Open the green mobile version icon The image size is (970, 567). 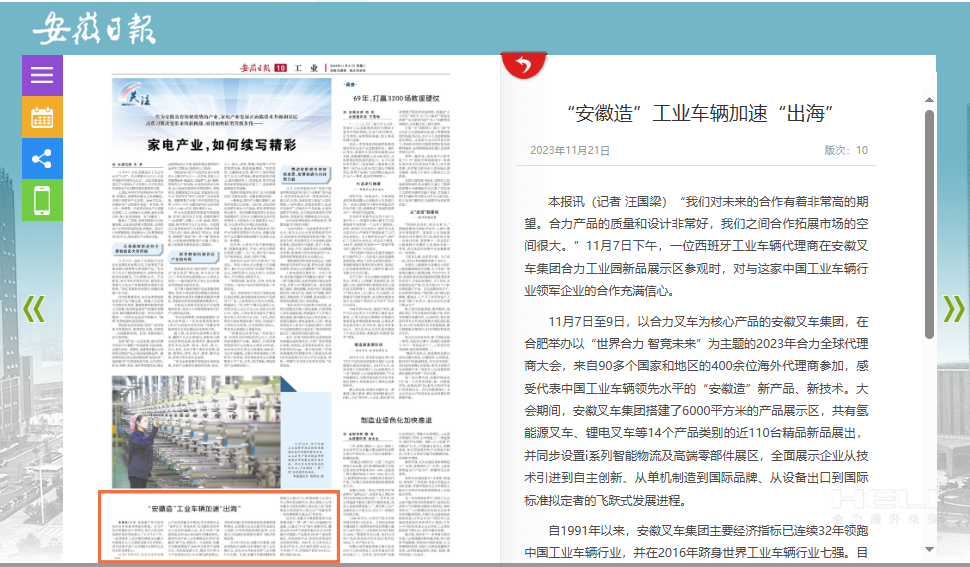42,200
